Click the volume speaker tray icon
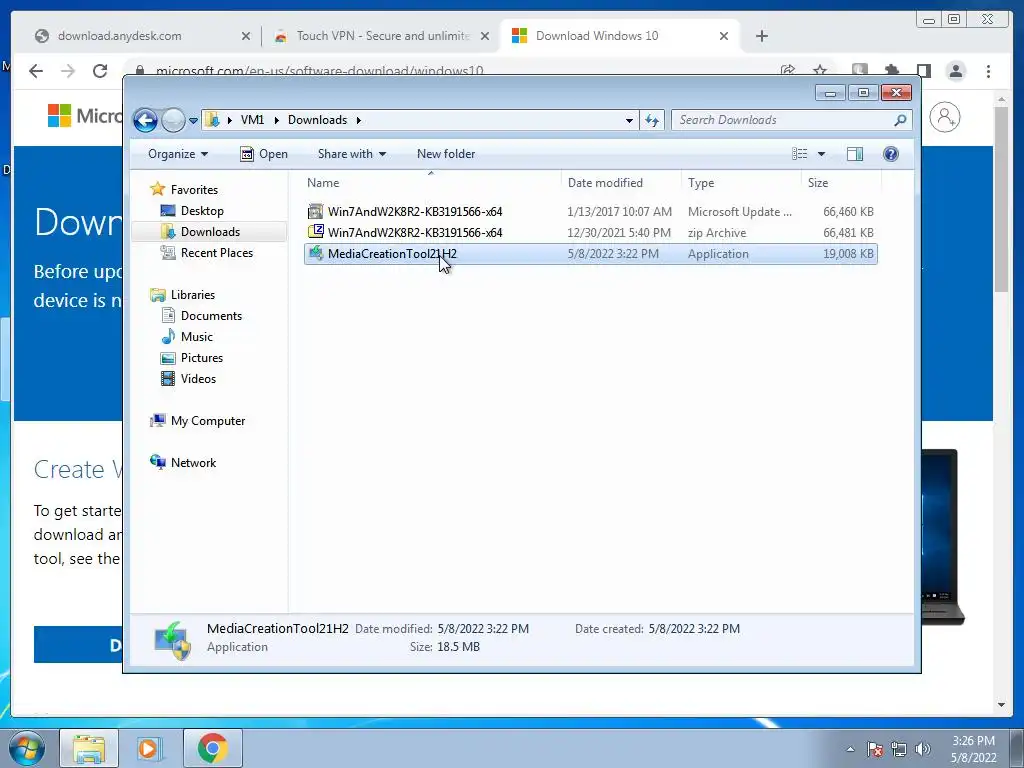This screenshot has width=1024, height=768. [923, 748]
